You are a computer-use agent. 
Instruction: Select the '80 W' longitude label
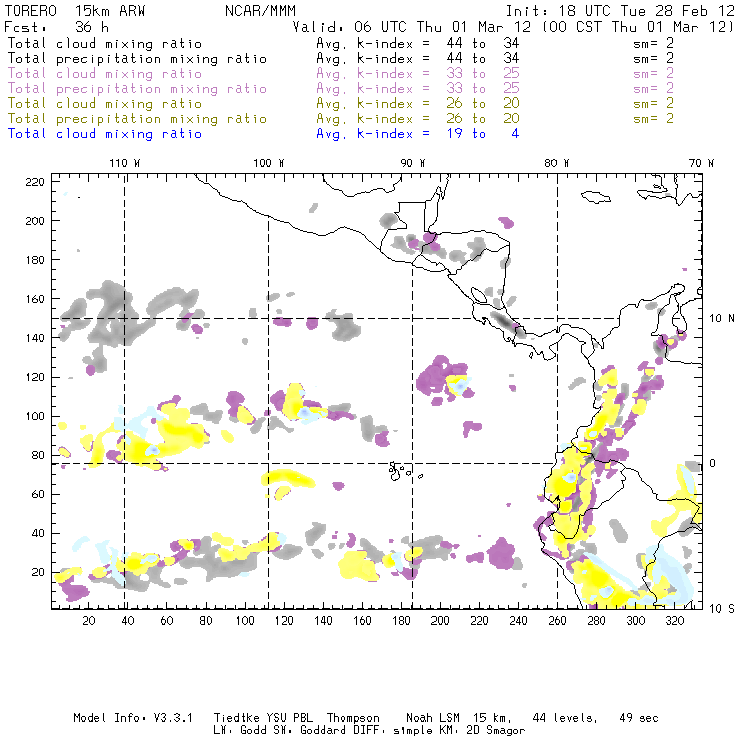pyautogui.click(x=557, y=163)
